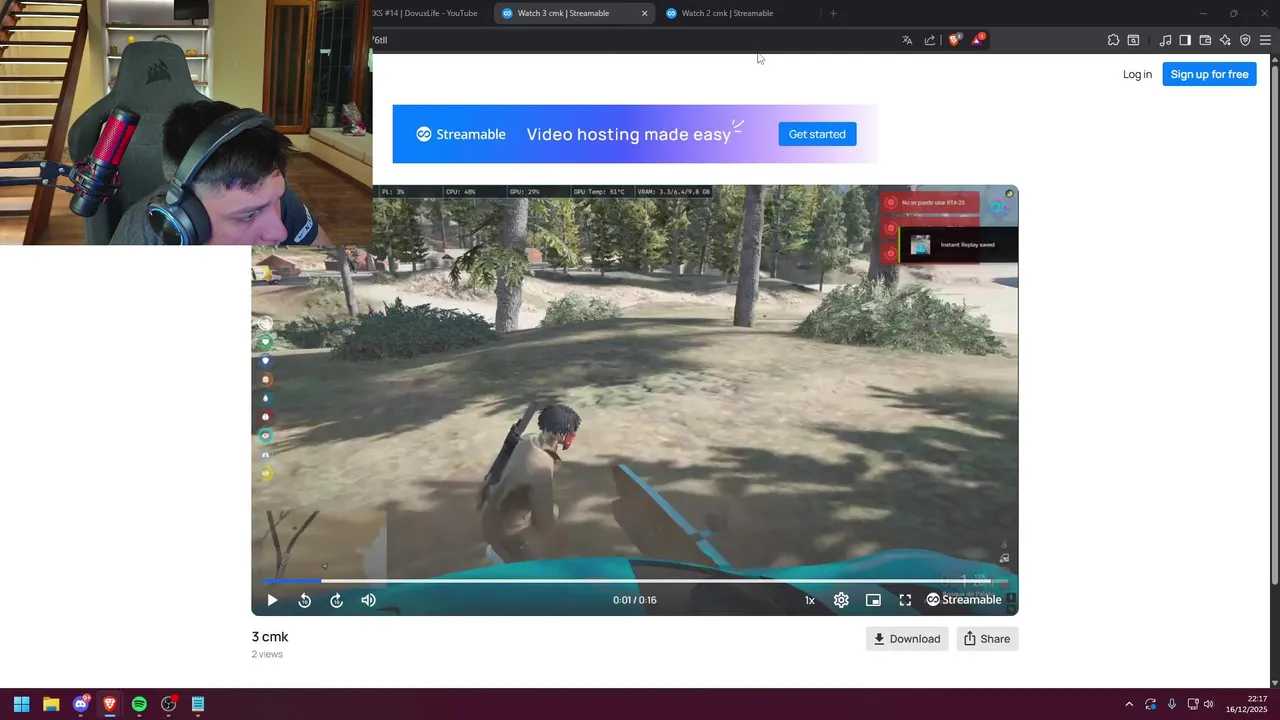
Task: Open the Brave Wallet icon
Action: [x=1205, y=40]
